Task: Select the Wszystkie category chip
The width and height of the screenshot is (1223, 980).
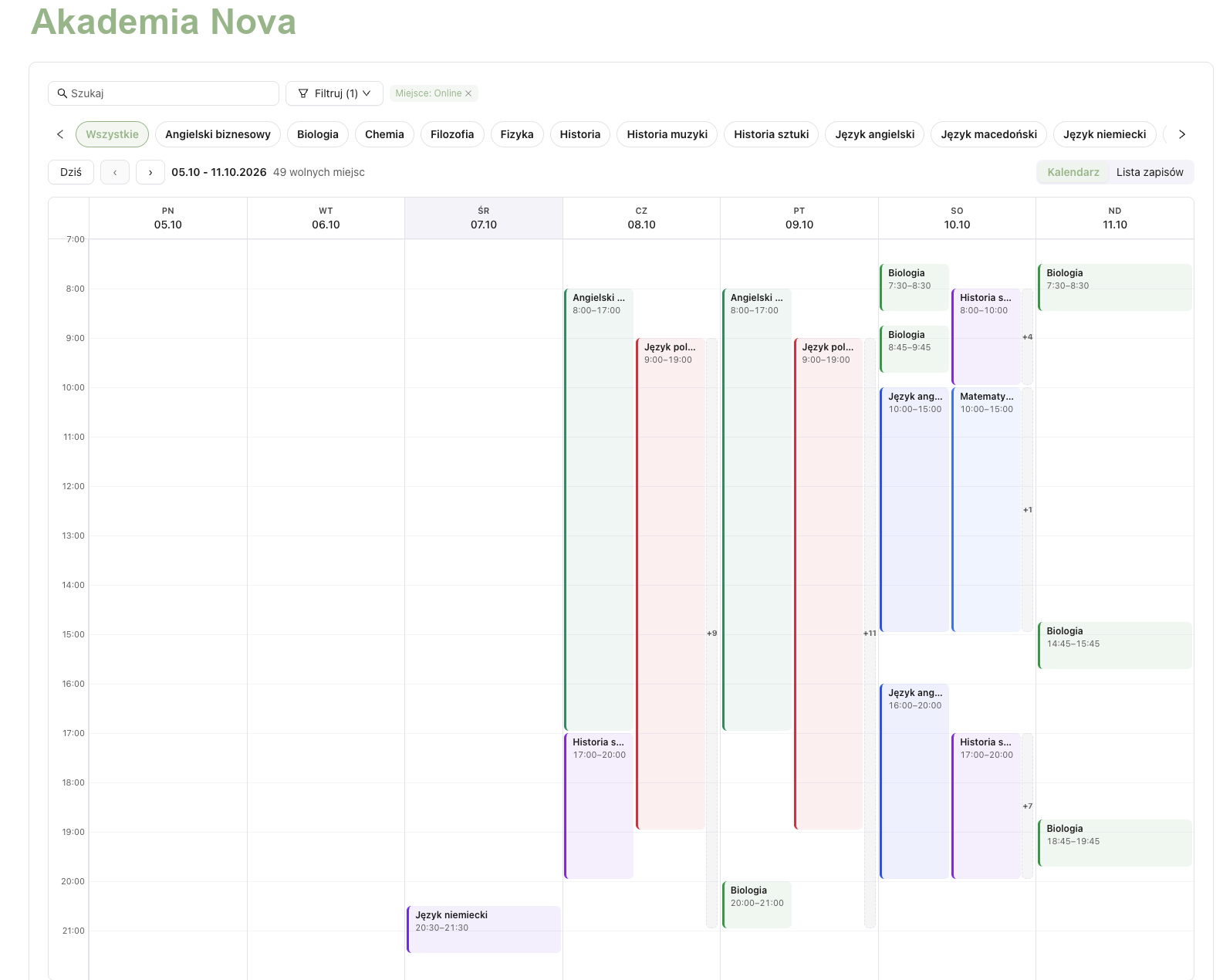Action: tap(113, 134)
